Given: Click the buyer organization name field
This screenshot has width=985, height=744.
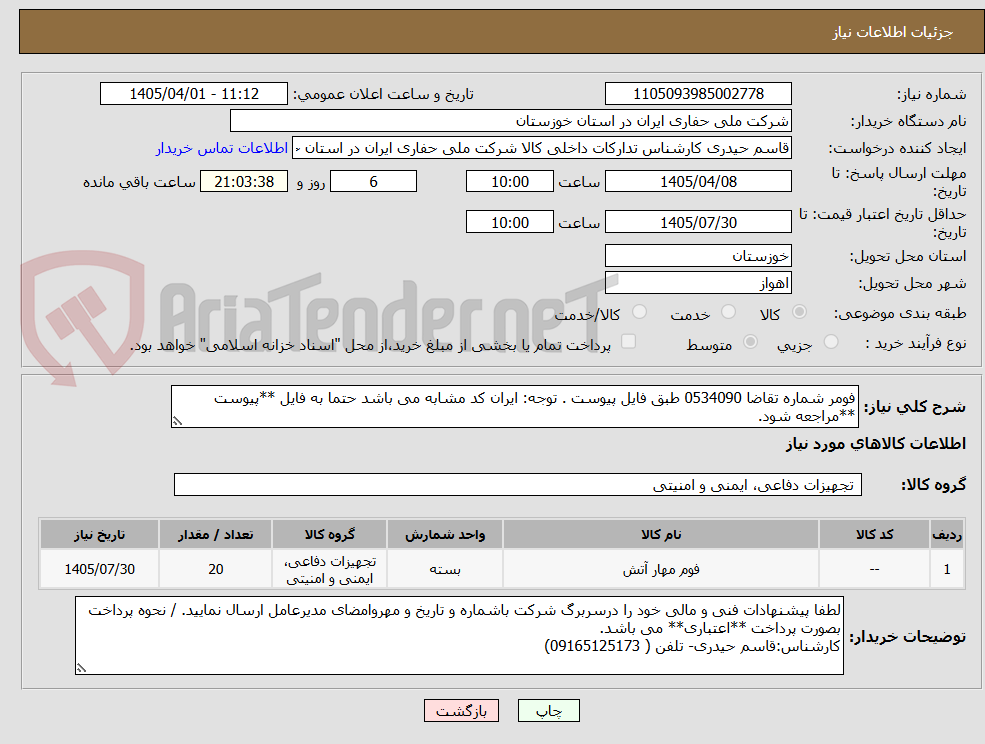Looking at the screenshot, I should [510, 121].
